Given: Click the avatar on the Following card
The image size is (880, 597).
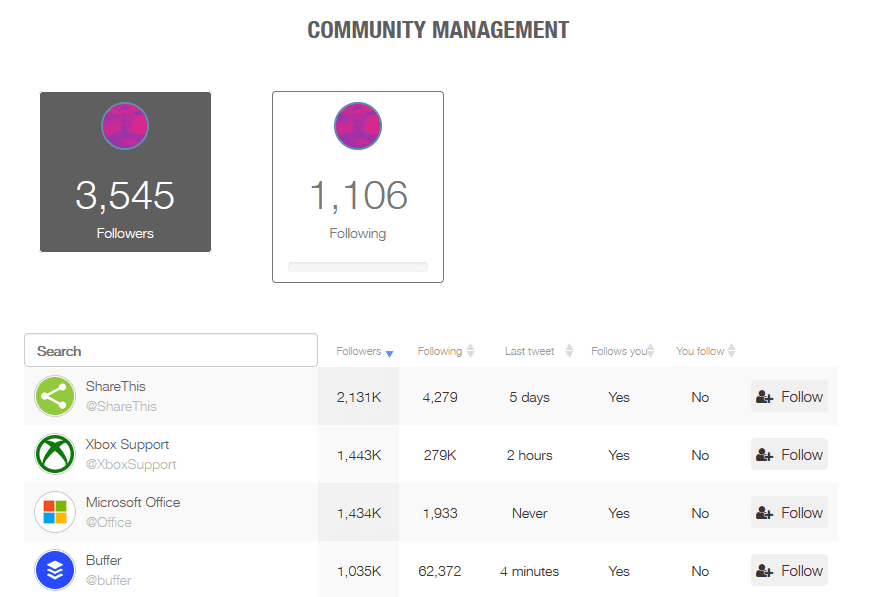Looking at the screenshot, I should click(358, 125).
